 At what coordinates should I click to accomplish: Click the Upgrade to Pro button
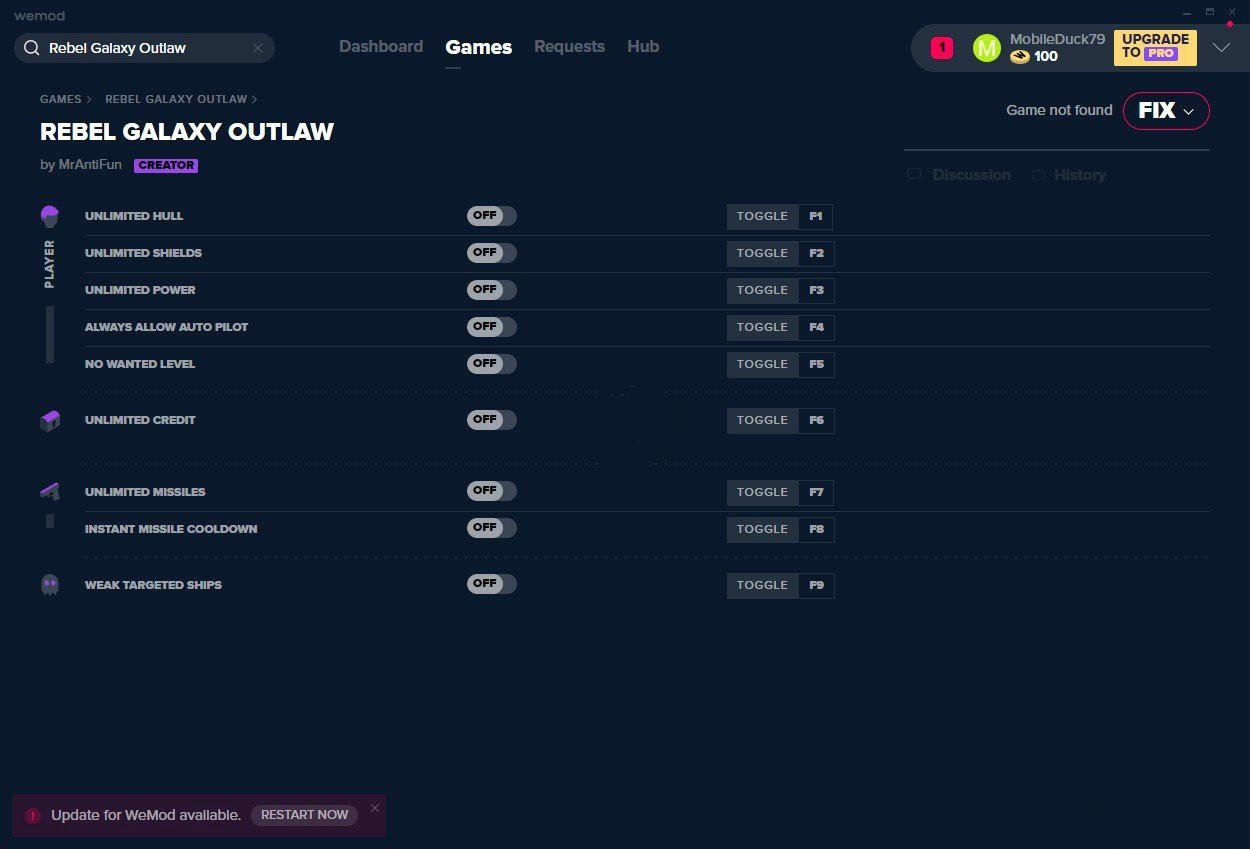[x=1155, y=47]
